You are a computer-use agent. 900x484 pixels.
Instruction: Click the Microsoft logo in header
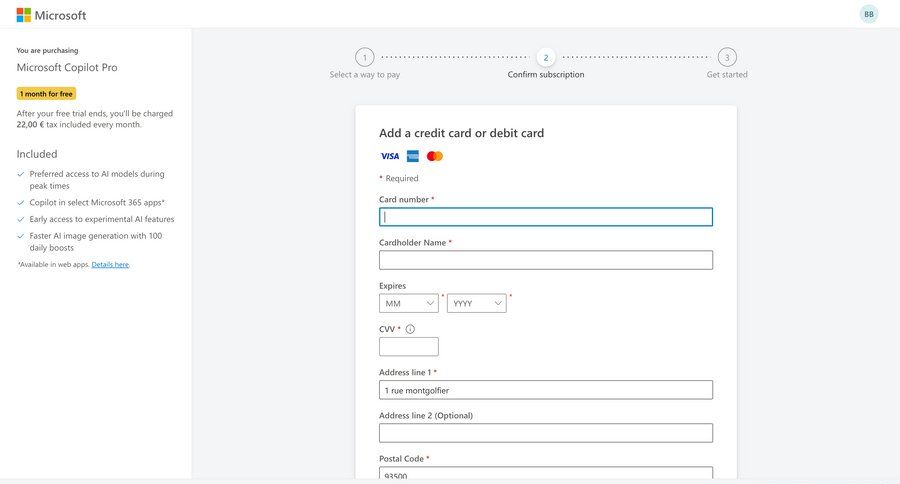click(x=51, y=15)
